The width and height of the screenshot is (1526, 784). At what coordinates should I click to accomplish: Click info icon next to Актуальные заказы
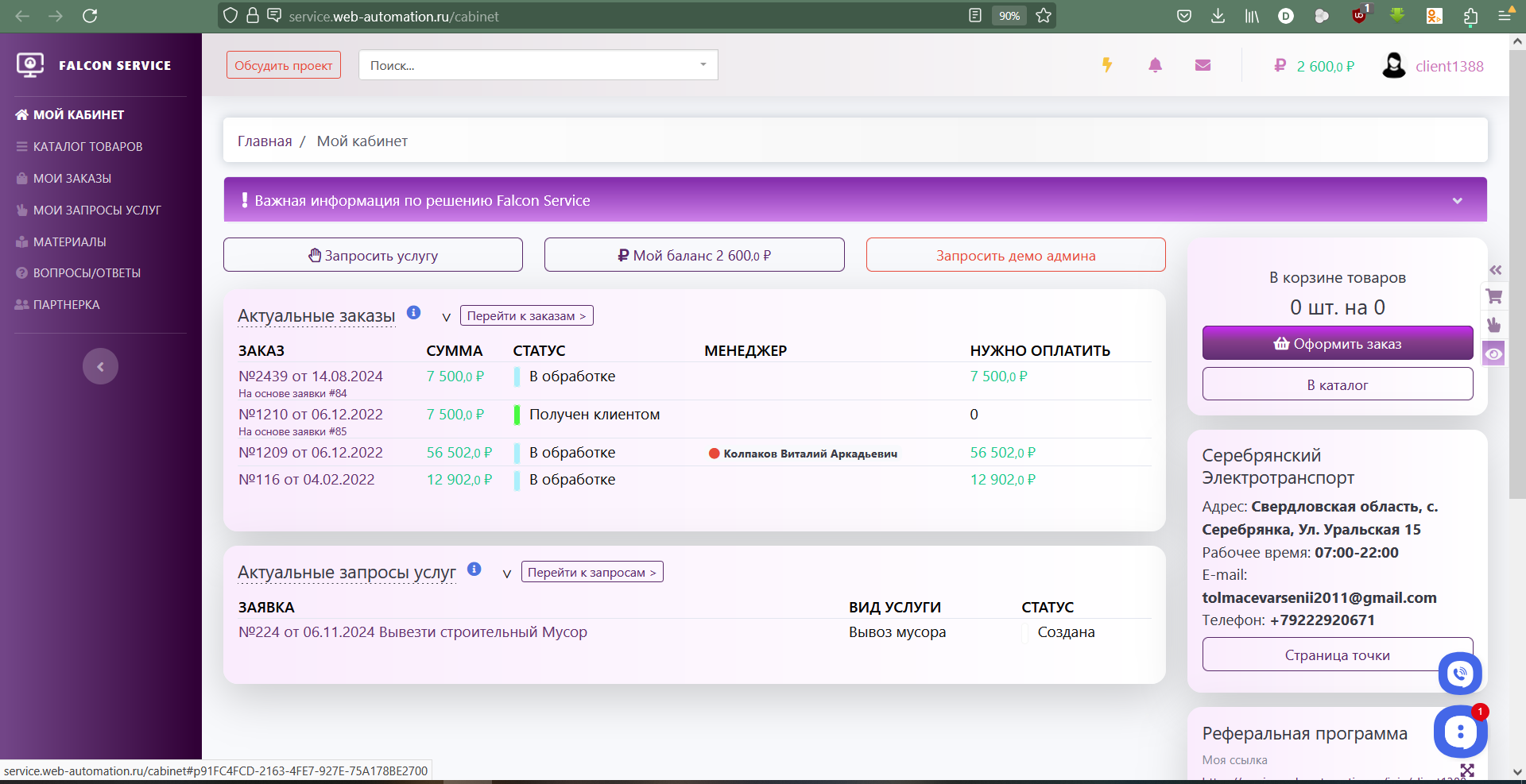[x=413, y=312]
